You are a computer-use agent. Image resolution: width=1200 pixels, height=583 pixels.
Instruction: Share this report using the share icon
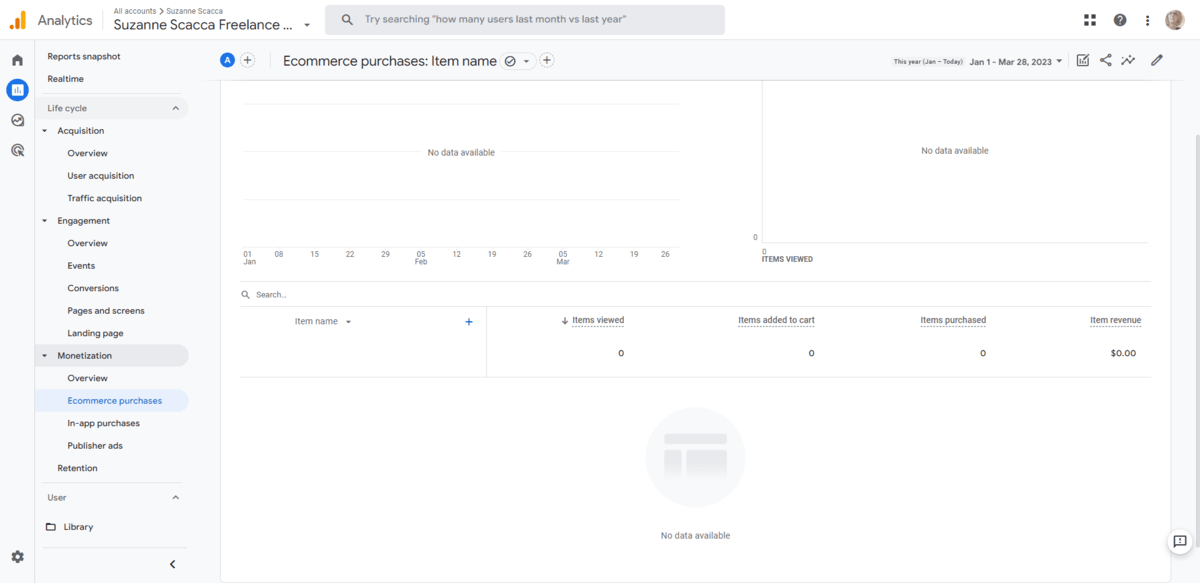(1105, 60)
